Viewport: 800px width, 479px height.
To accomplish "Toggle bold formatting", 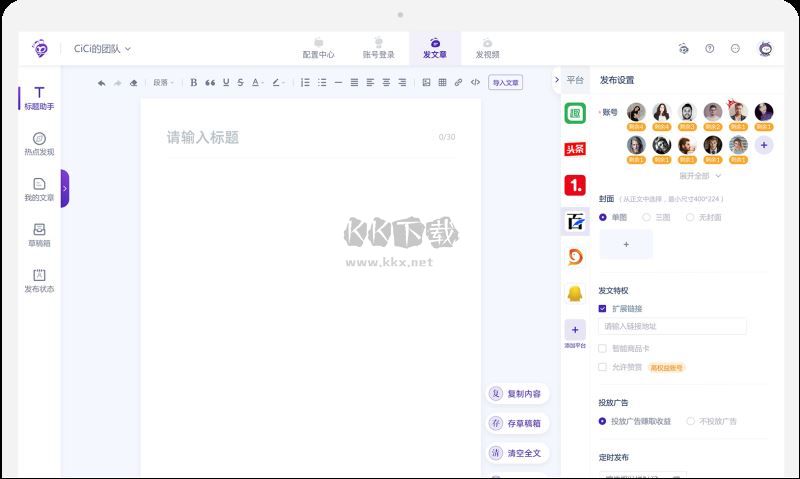I will (193, 82).
